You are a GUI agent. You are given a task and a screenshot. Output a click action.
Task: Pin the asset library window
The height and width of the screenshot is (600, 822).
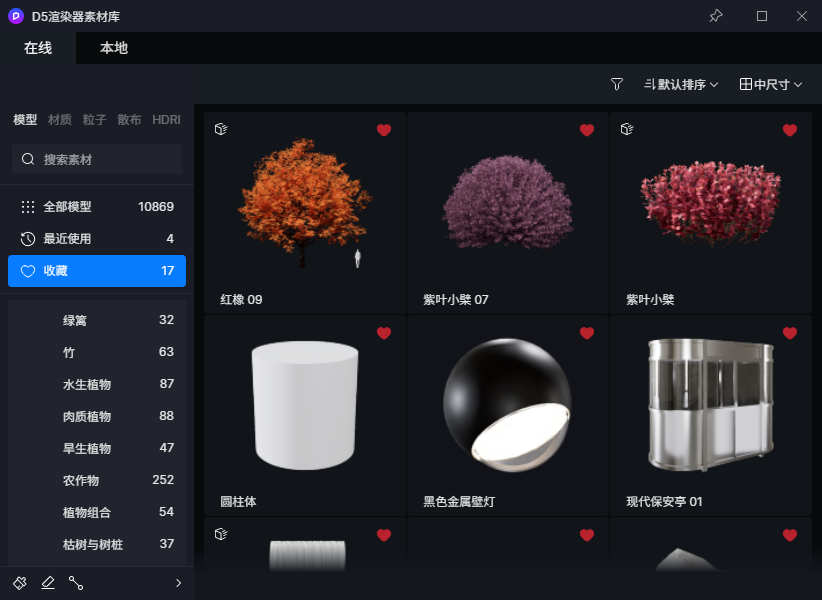point(716,16)
